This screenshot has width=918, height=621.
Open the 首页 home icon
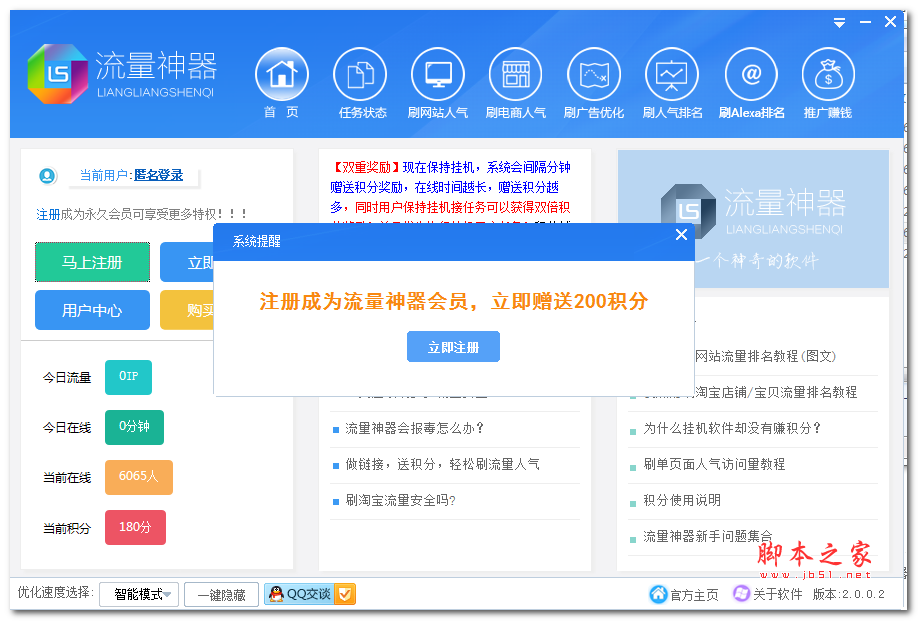point(281,74)
